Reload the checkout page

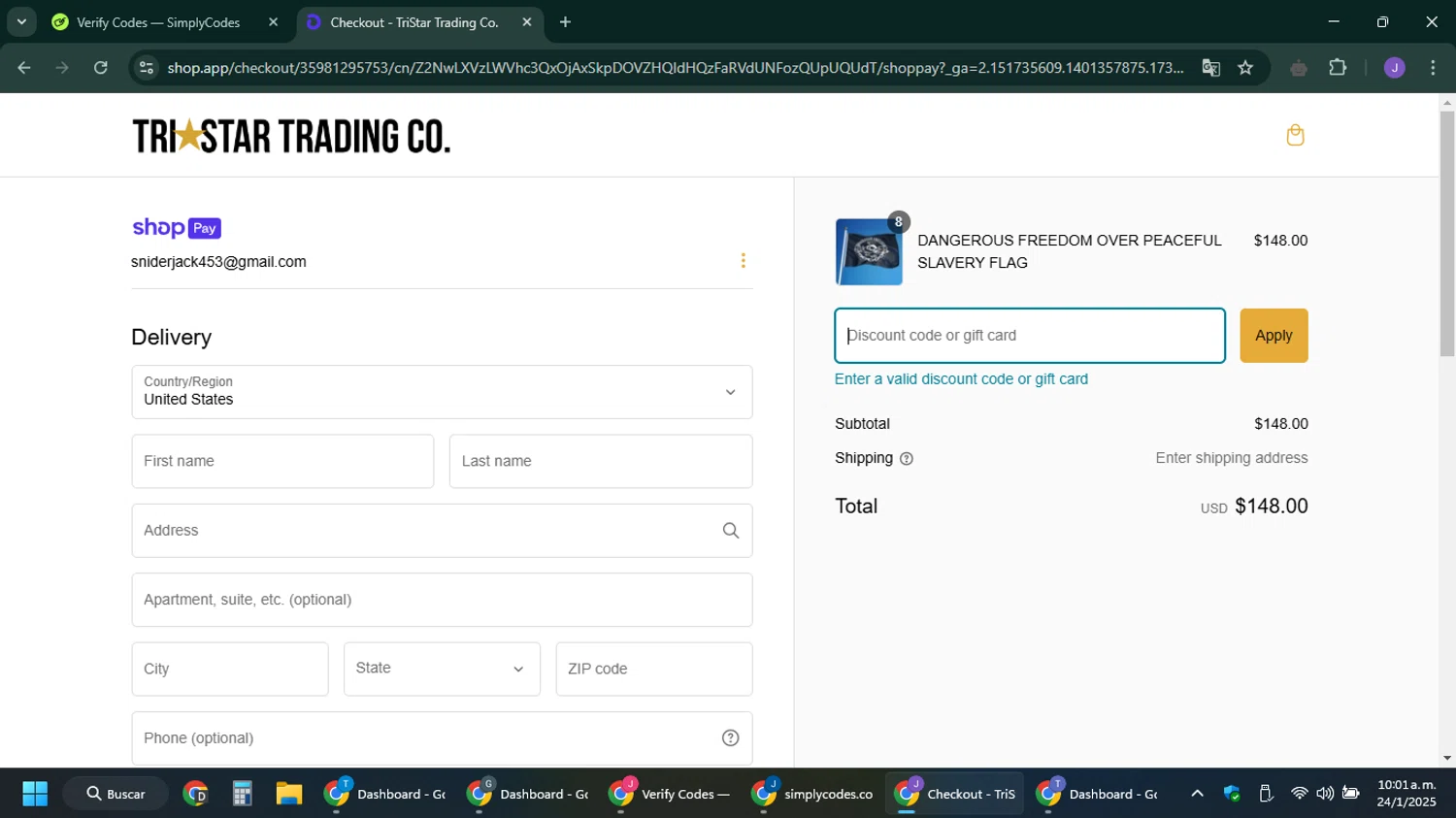(x=101, y=68)
